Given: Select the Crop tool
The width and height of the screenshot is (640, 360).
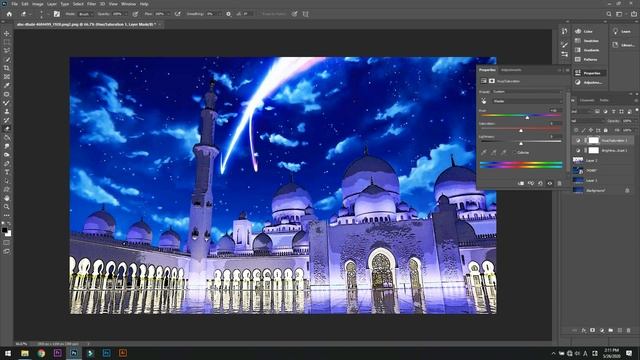Looking at the screenshot, I should tap(7, 68).
